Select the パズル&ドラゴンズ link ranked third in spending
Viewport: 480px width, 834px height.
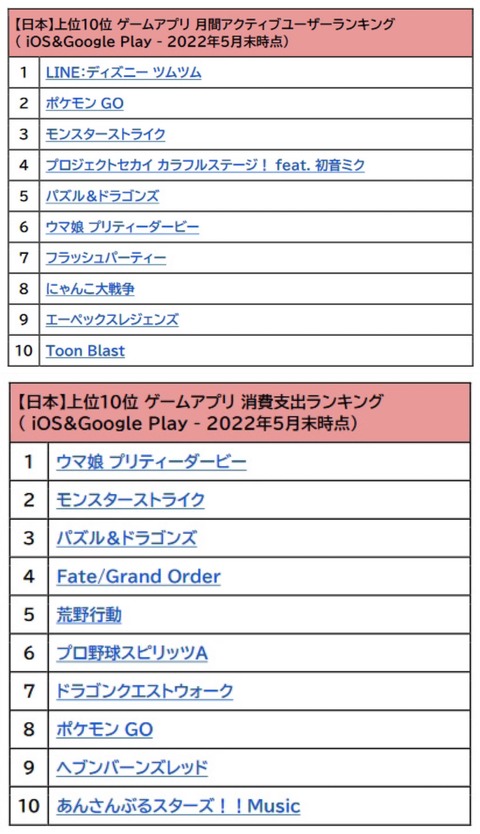pos(127,538)
